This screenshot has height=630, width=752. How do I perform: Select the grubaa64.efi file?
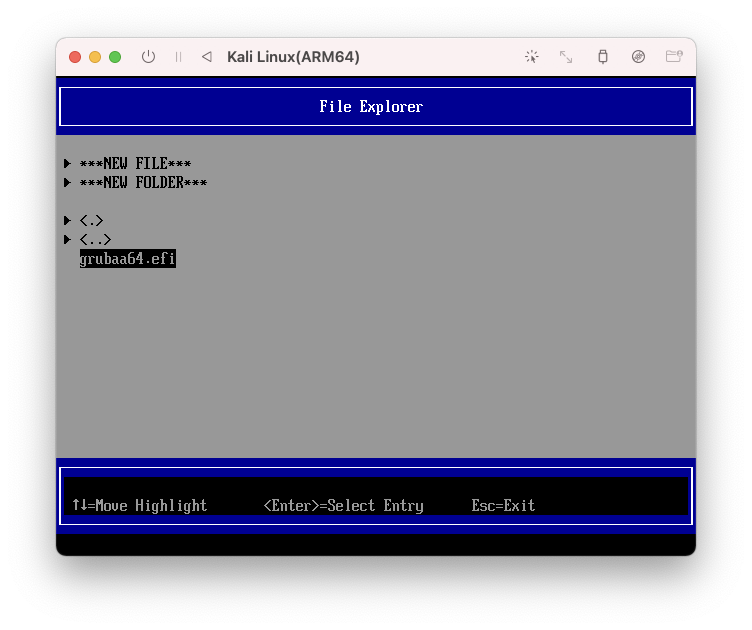tap(128, 258)
